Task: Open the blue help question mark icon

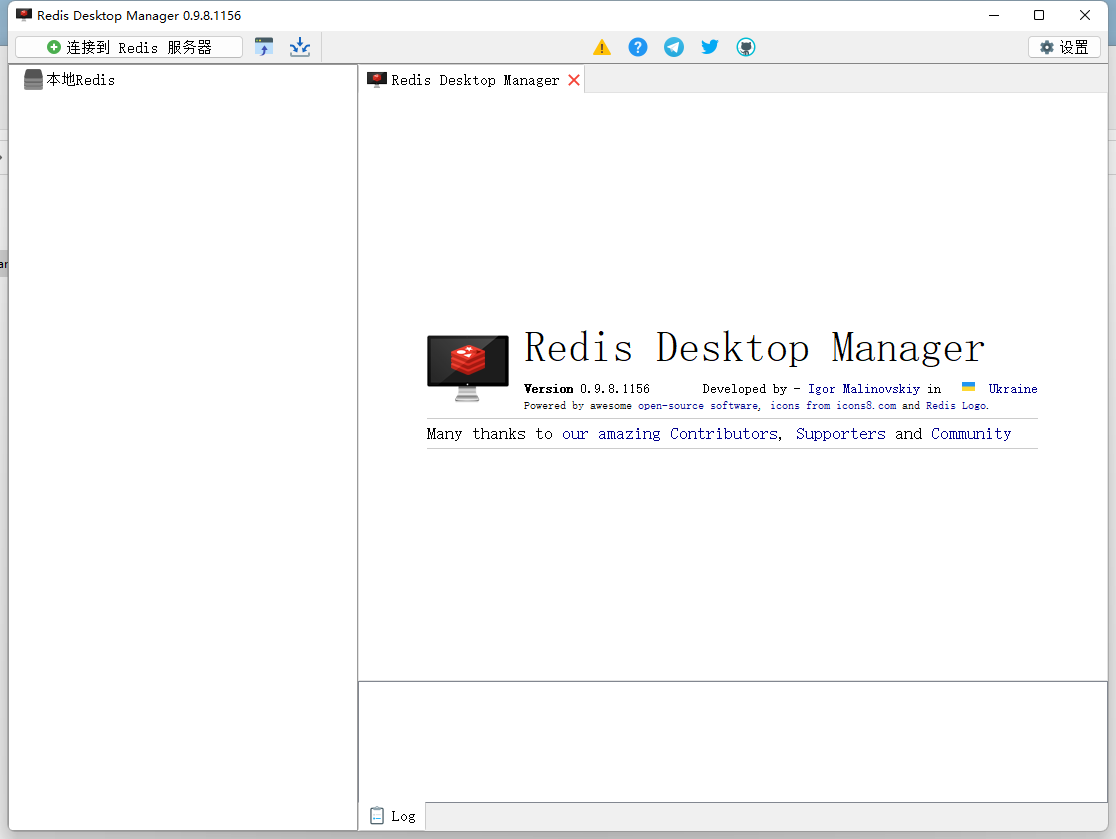Action: pos(638,47)
